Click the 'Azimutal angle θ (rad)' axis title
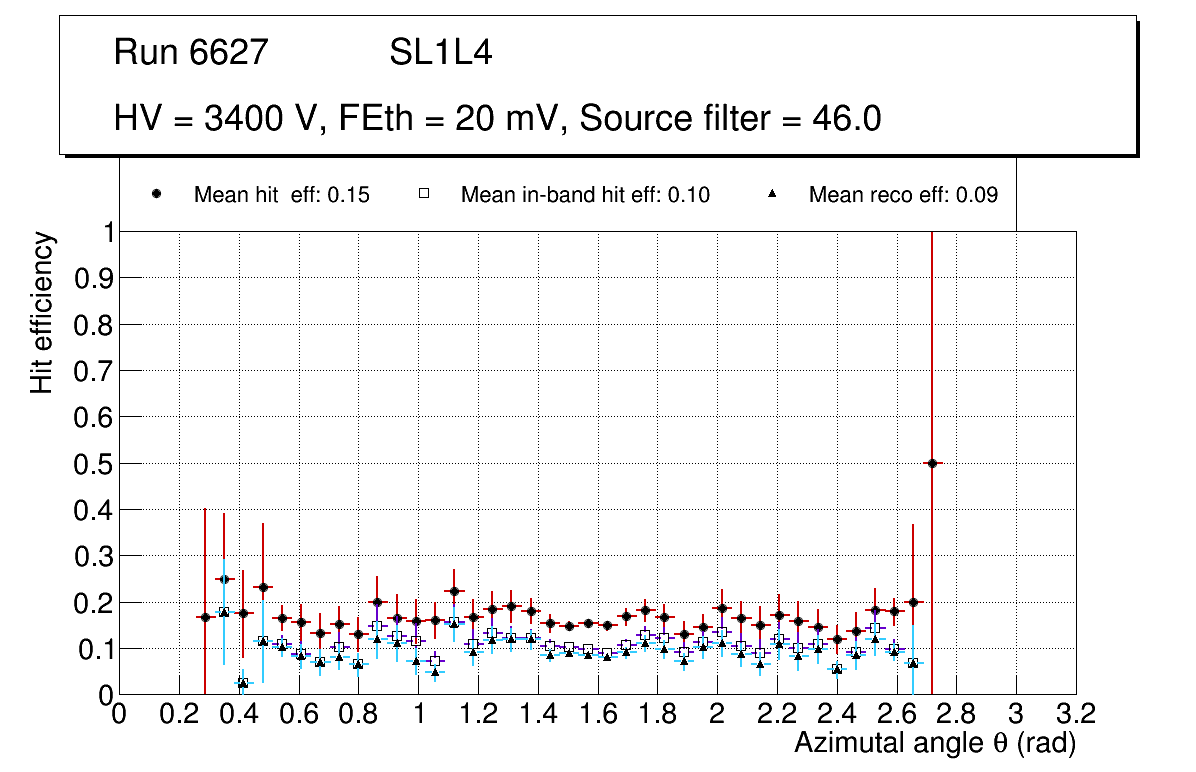 (x=935, y=743)
